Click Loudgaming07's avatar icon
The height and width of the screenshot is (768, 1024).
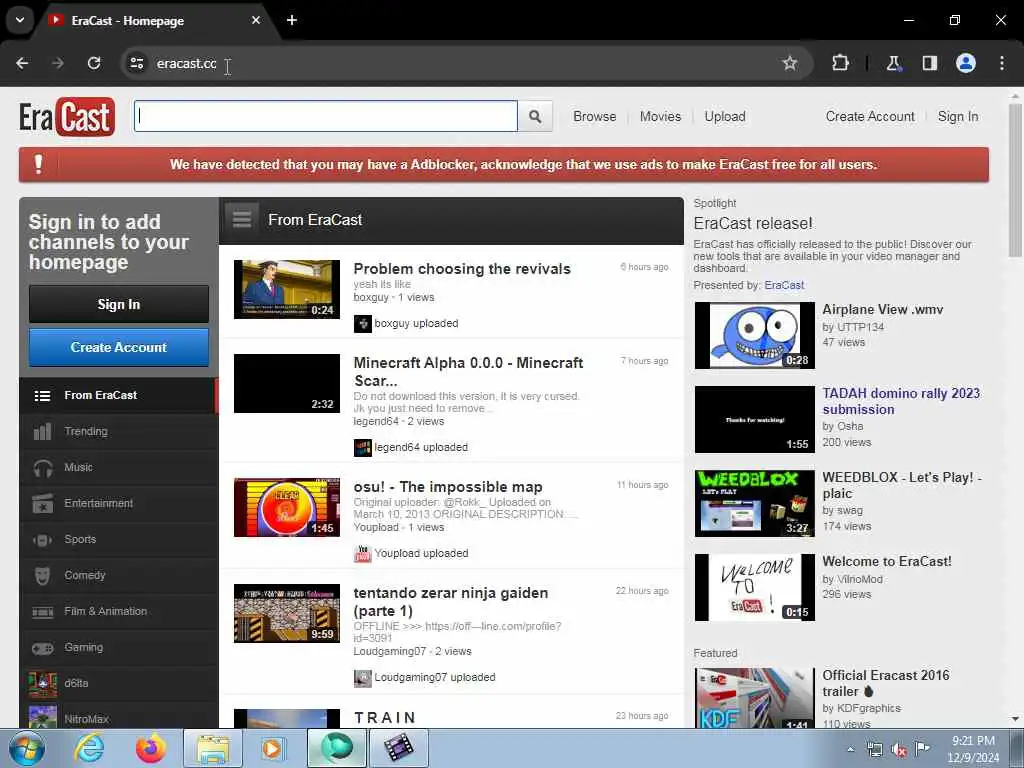[362, 677]
